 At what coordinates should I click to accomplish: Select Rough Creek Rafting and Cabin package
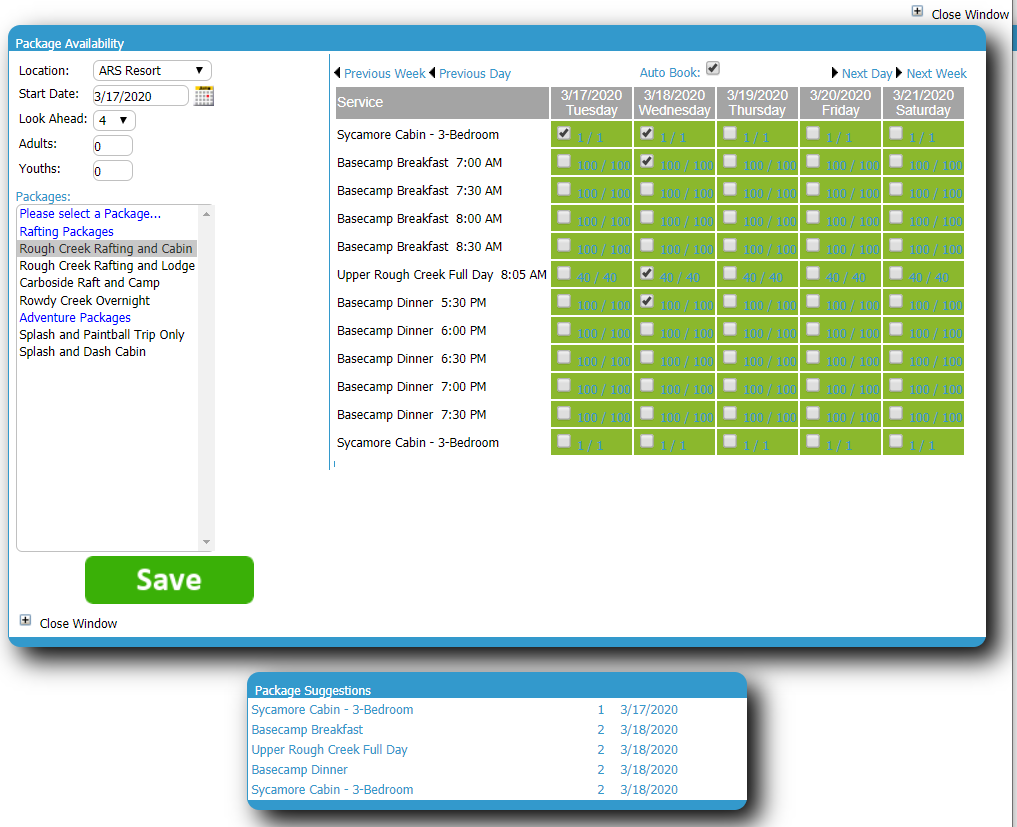pyautogui.click(x=106, y=248)
